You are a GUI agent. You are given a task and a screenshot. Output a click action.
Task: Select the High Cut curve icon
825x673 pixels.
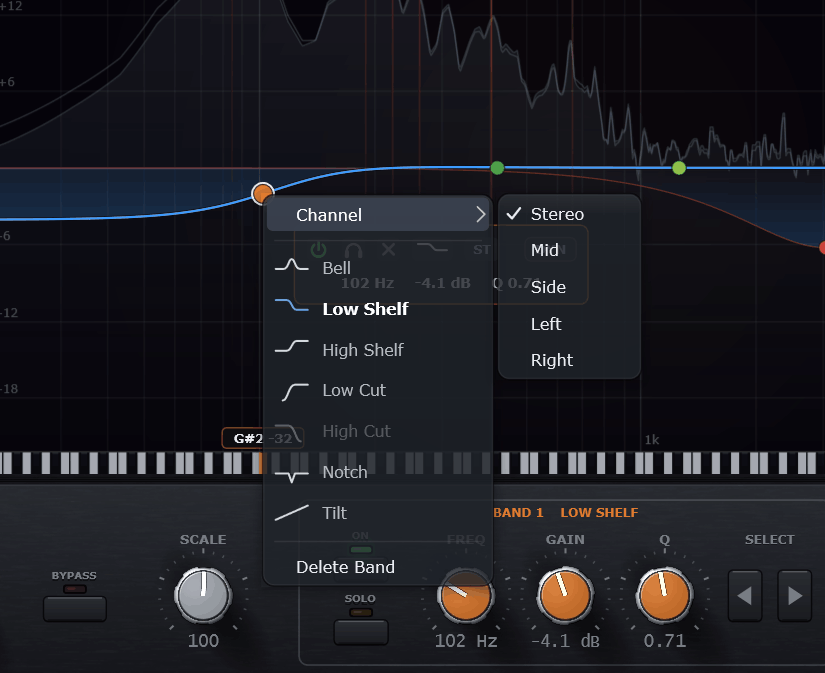click(x=289, y=433)
